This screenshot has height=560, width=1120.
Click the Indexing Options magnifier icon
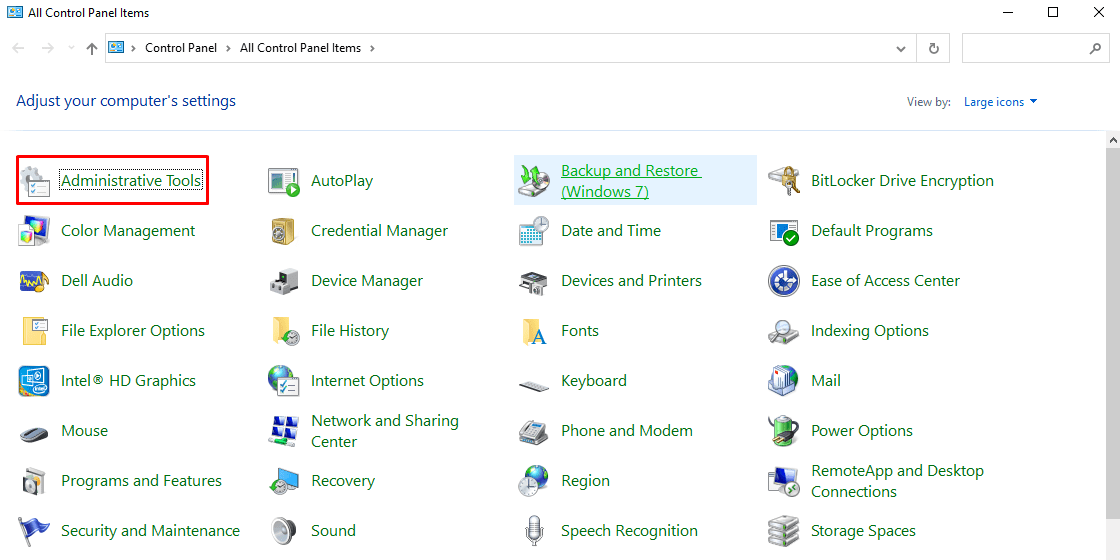pyautogui.click(x=784, y=331)
